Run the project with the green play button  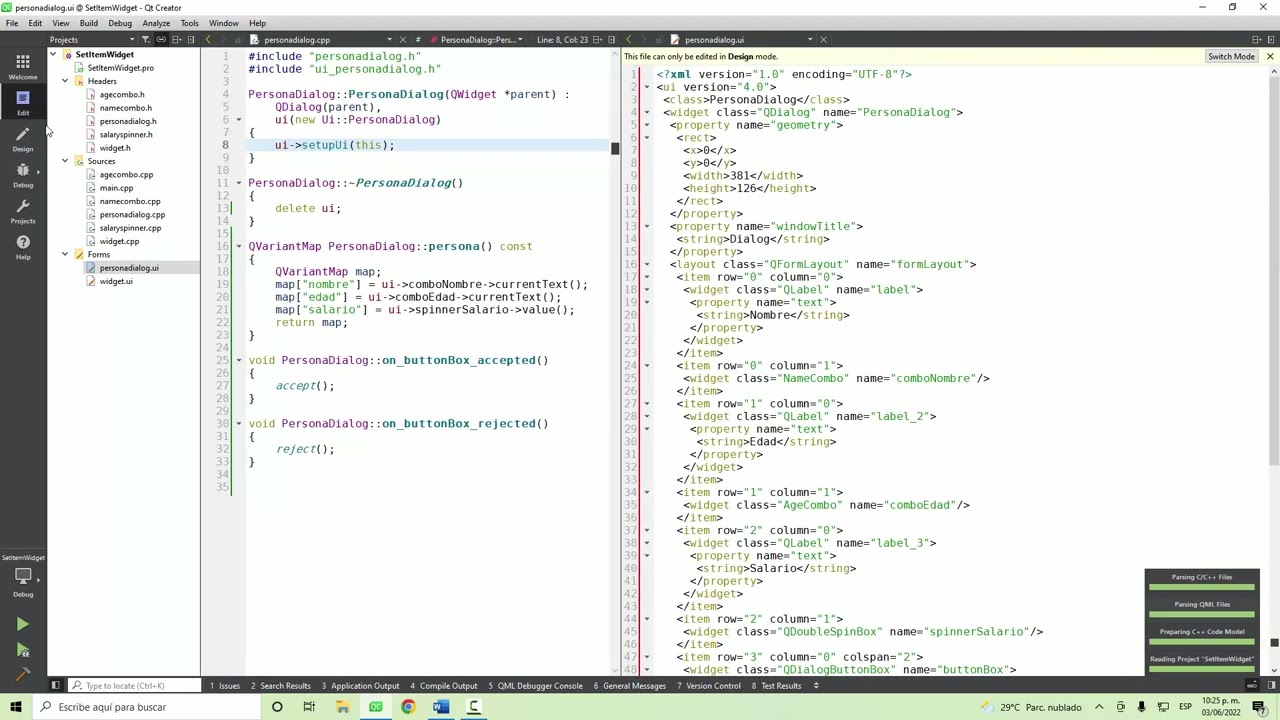(x=22, y=624)
